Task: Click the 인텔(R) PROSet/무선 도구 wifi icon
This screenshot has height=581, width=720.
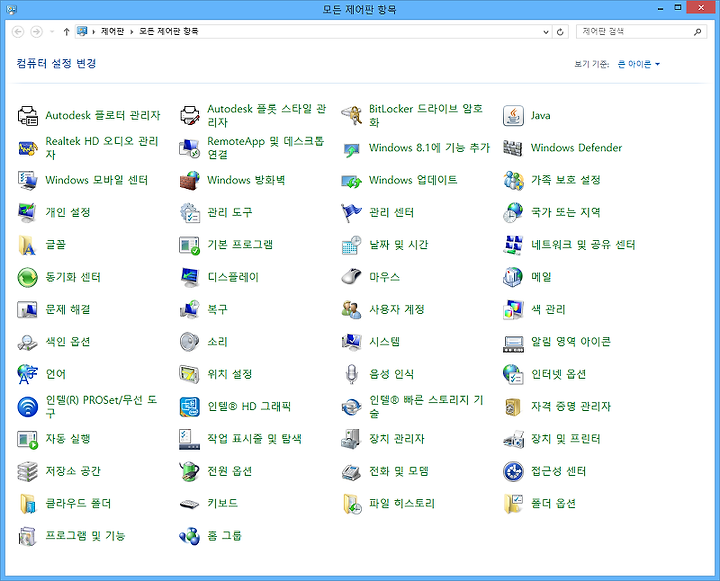Action: (x=28, y=407)
